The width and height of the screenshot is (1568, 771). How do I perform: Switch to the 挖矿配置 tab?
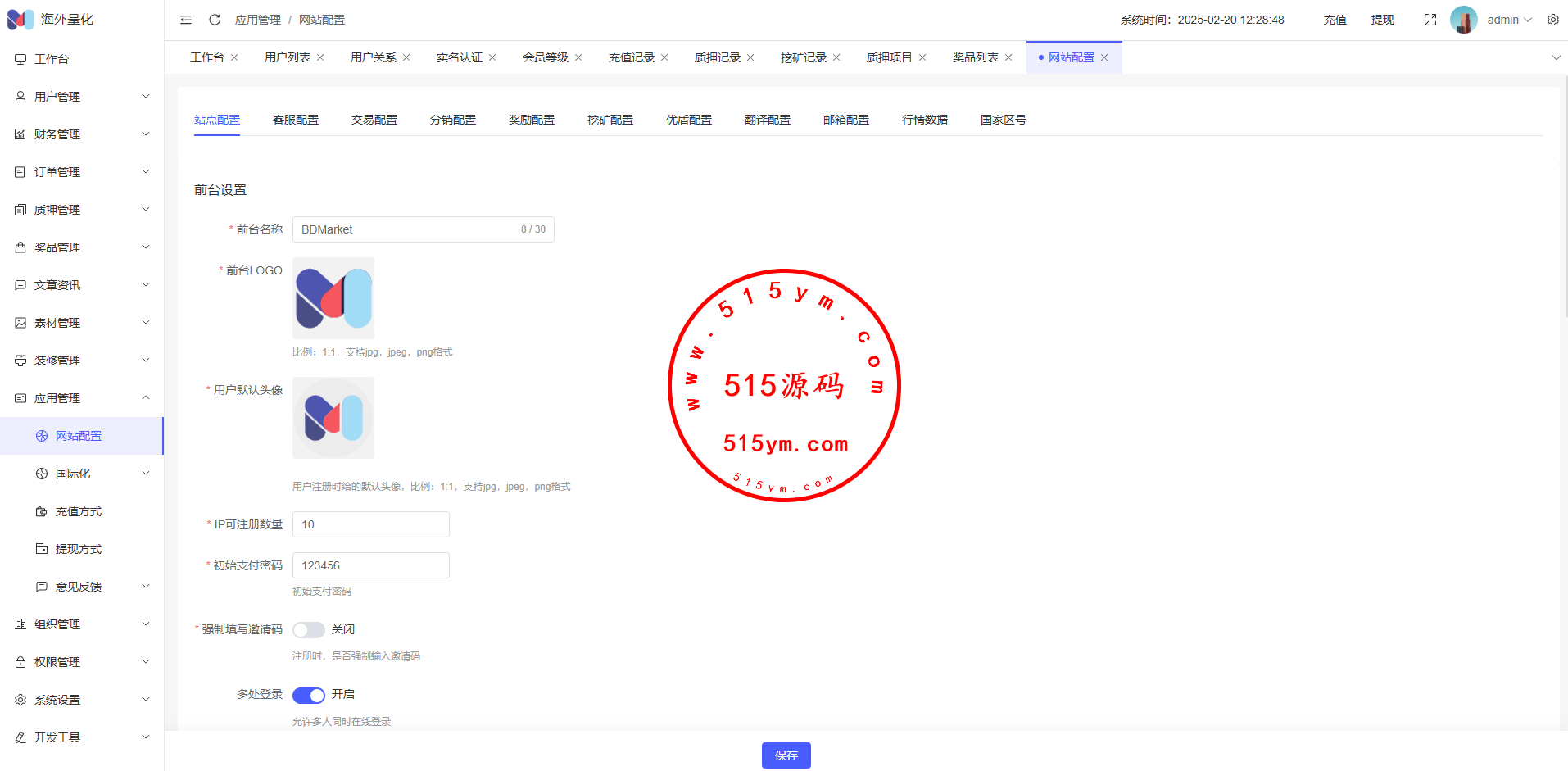(x=610, y=120)
